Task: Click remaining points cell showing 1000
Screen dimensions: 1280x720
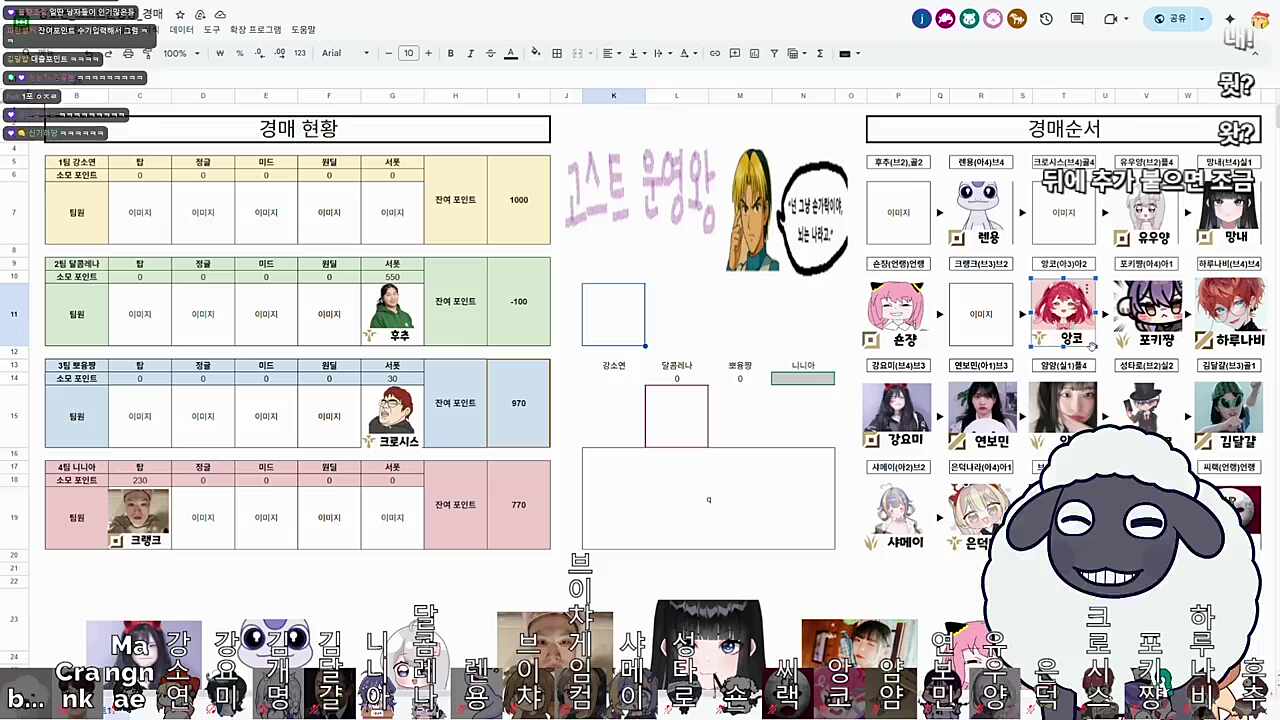Action: point(518,200)
